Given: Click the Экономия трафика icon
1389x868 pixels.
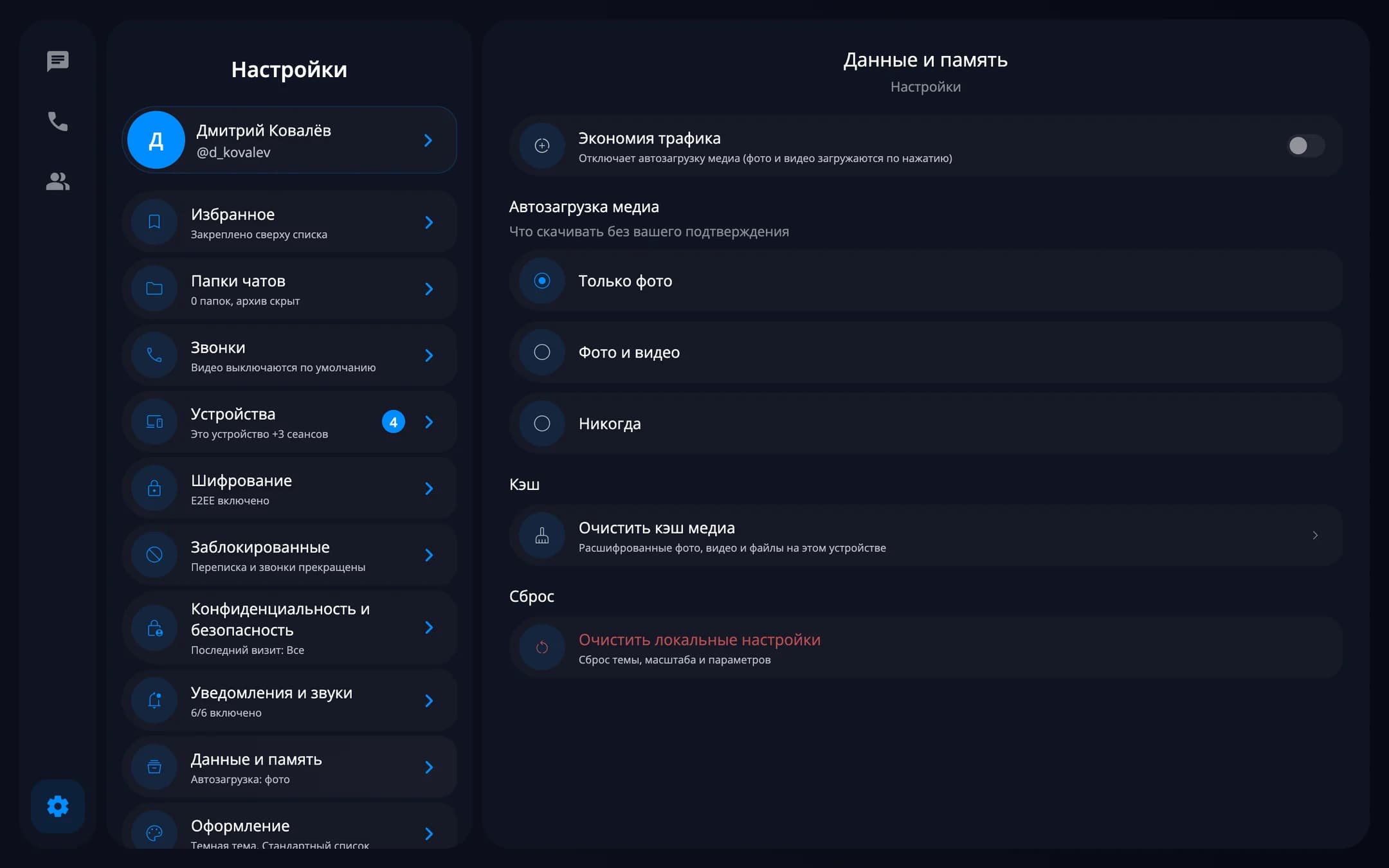Looking at the screenshot, I should click(x=542, y=146).
